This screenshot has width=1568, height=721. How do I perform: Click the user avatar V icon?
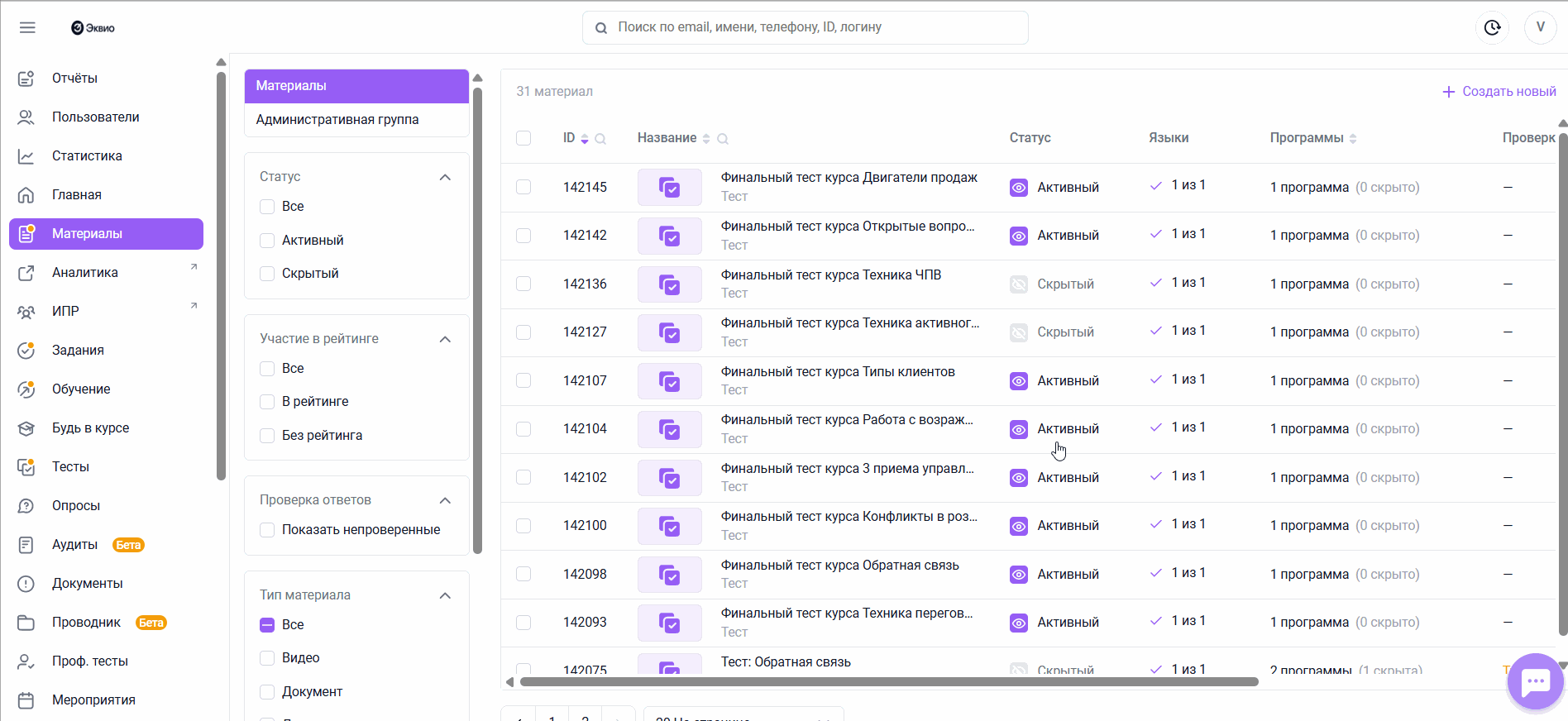[1540, 27]
